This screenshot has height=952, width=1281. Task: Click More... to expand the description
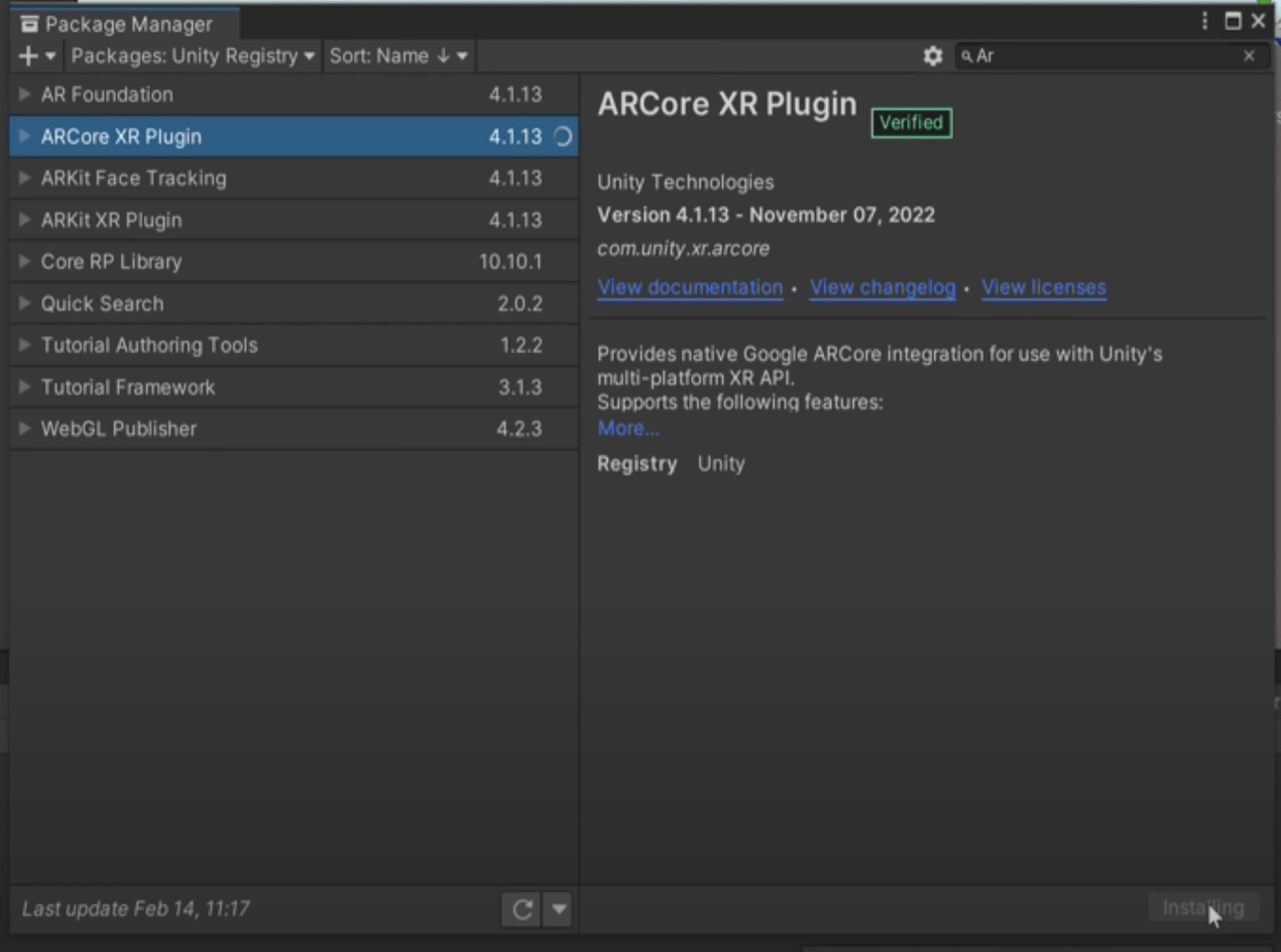coord(628,428)
